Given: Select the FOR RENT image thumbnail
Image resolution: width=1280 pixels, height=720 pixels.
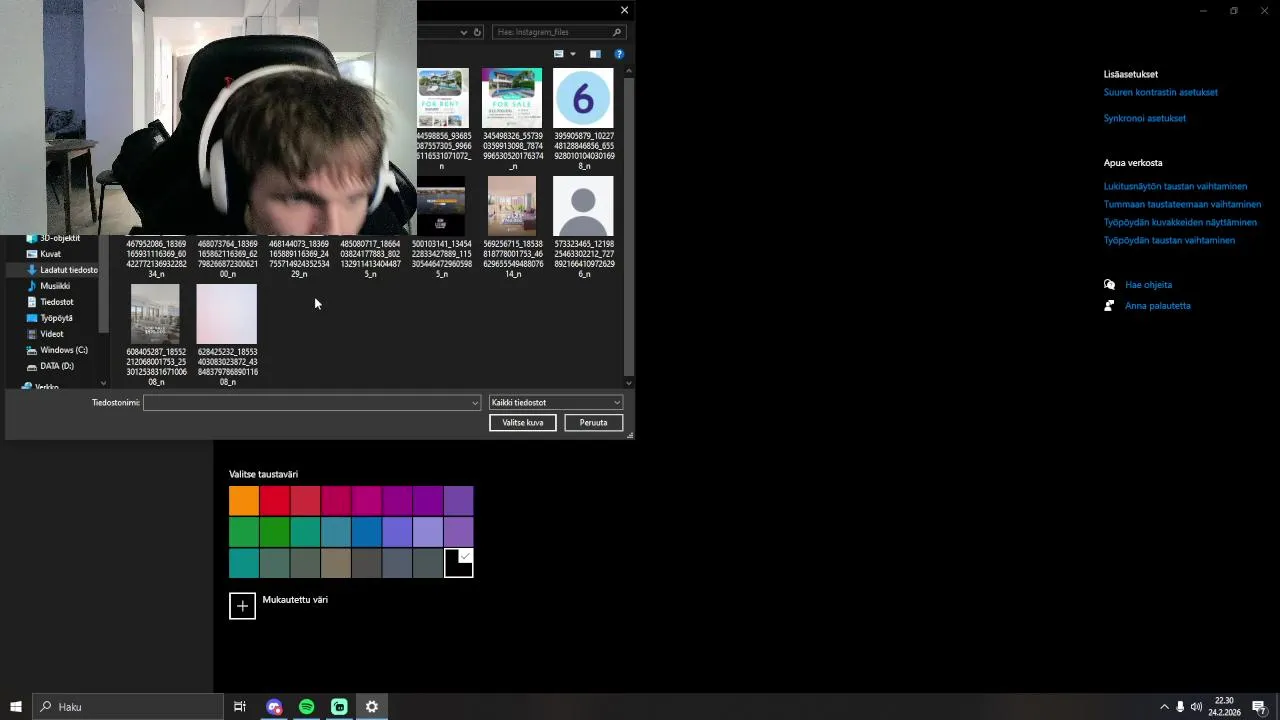Looking at the screenshot, I should pyautogui.click(x=443, y=98).
